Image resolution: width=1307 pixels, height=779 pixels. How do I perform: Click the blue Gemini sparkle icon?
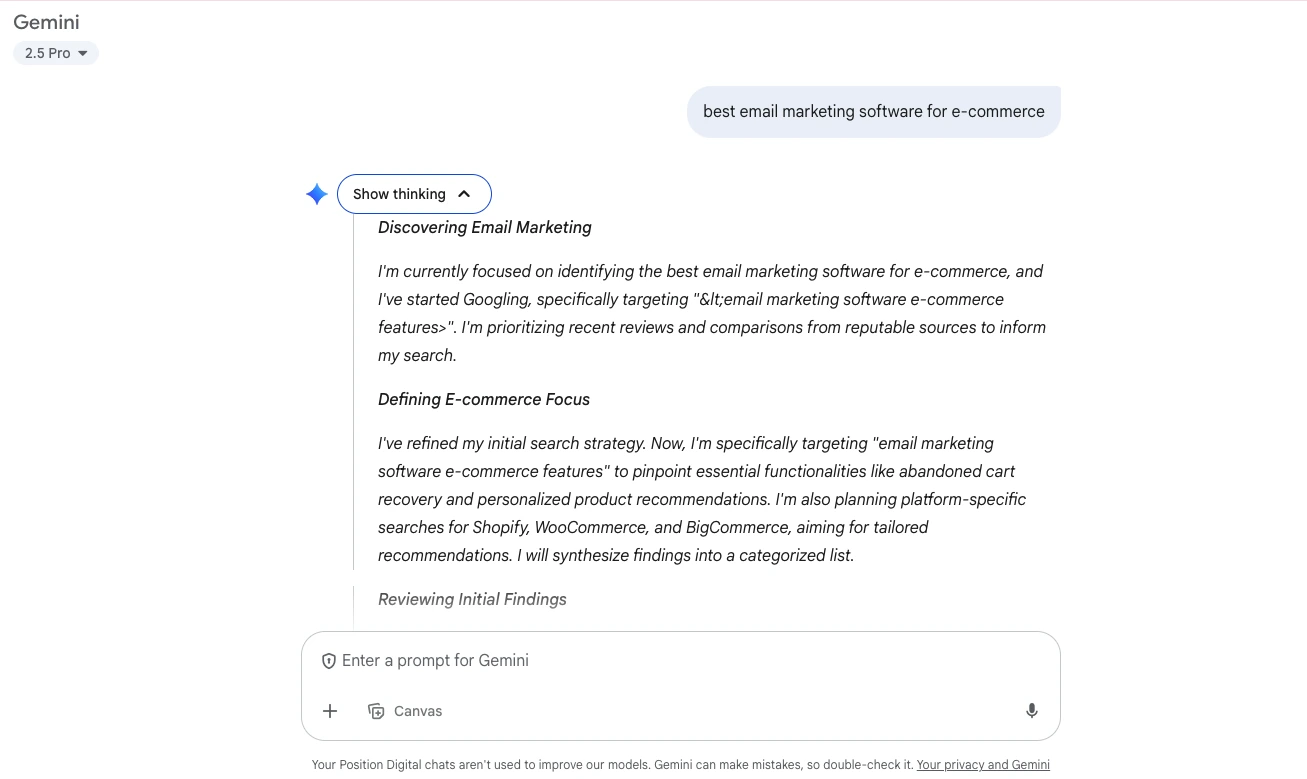(317, 194)
